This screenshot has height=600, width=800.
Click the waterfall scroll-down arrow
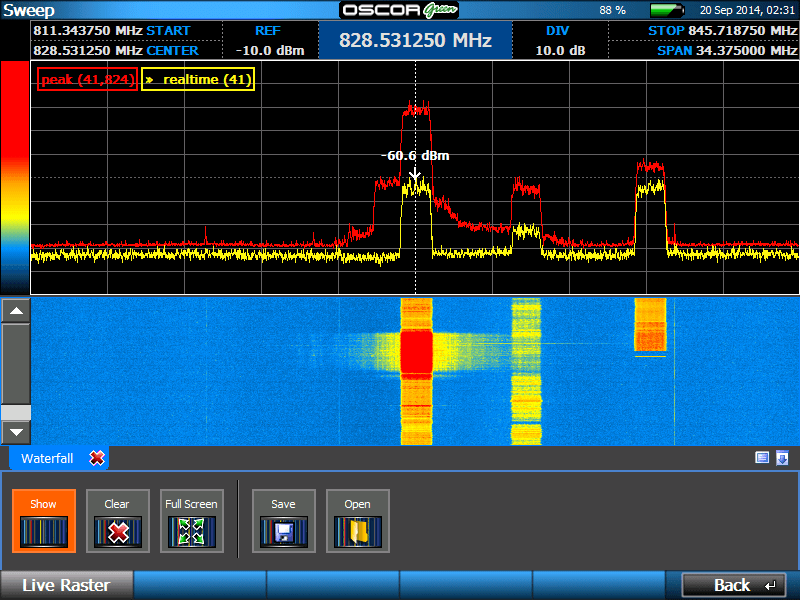pyautogui.click(x=15, y=431)
